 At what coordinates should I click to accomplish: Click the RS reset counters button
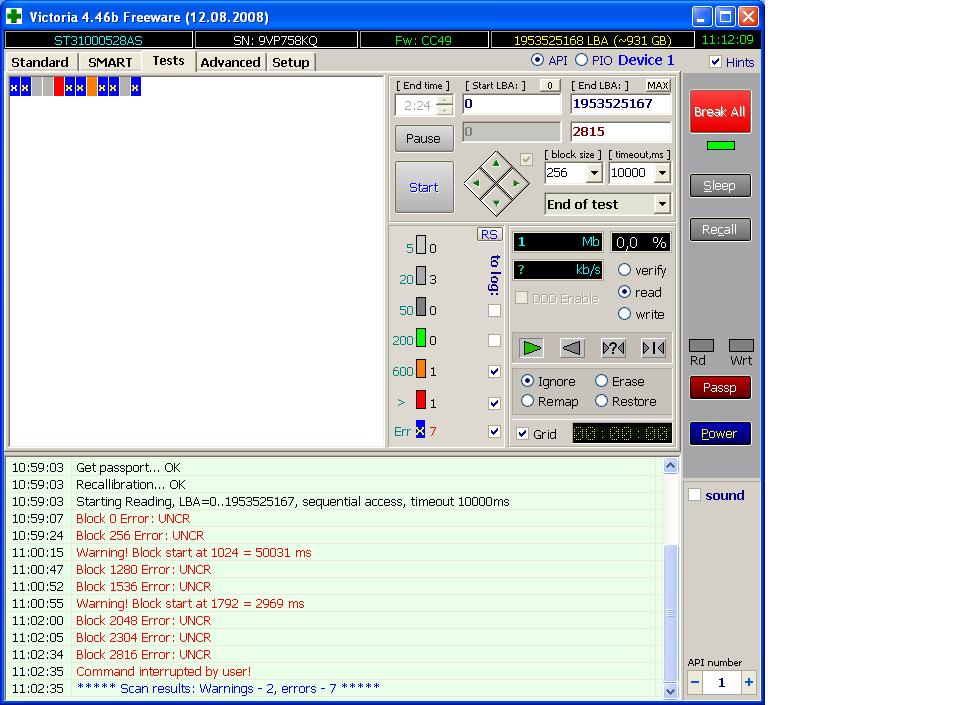489,234
